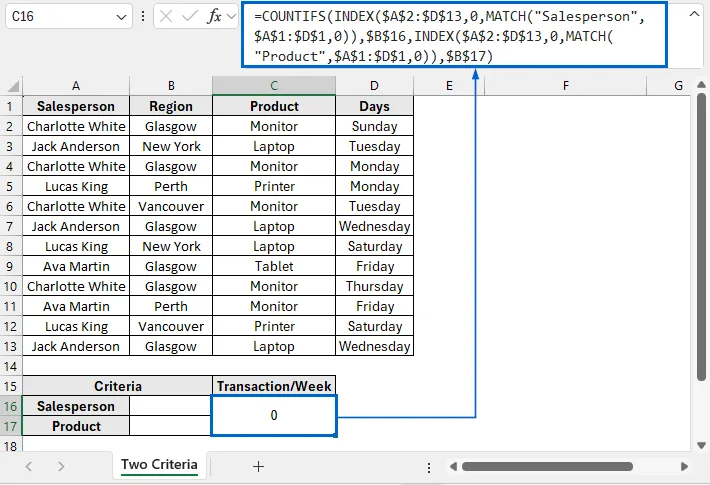Select row 14 header
Screen dimensions: 710x485
tap(10, 366)
